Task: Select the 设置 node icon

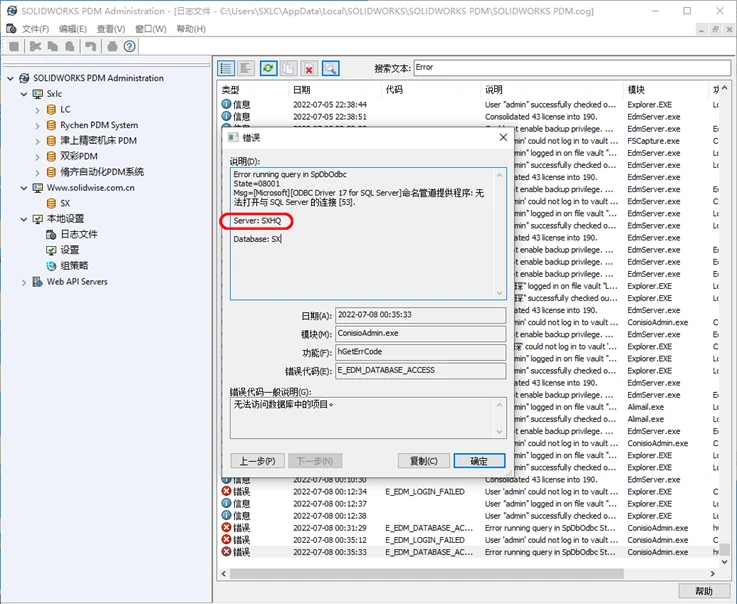Action: 51,250
